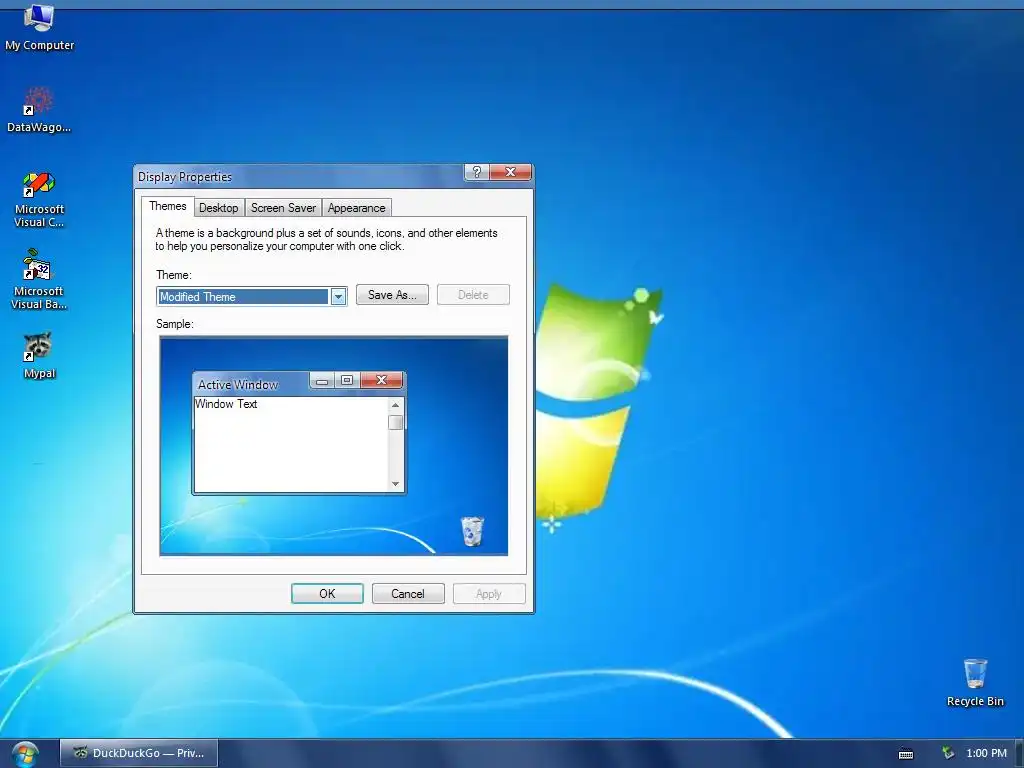Viewport: 1024px width, 768px height.
Task: Click the Display Properties title bar
Action: point(299,176)
